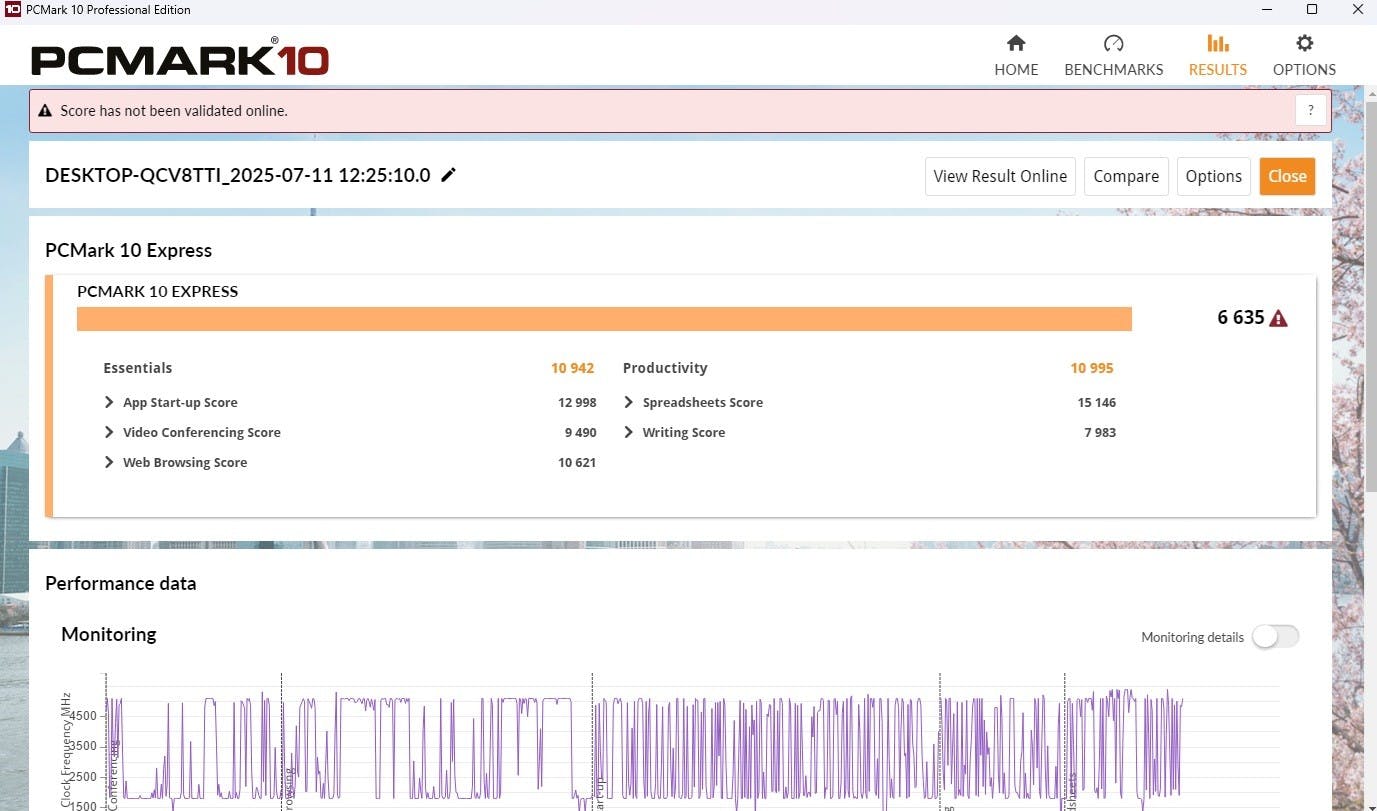
Task: Open the HOME tab label
Action: point(1016,70)
